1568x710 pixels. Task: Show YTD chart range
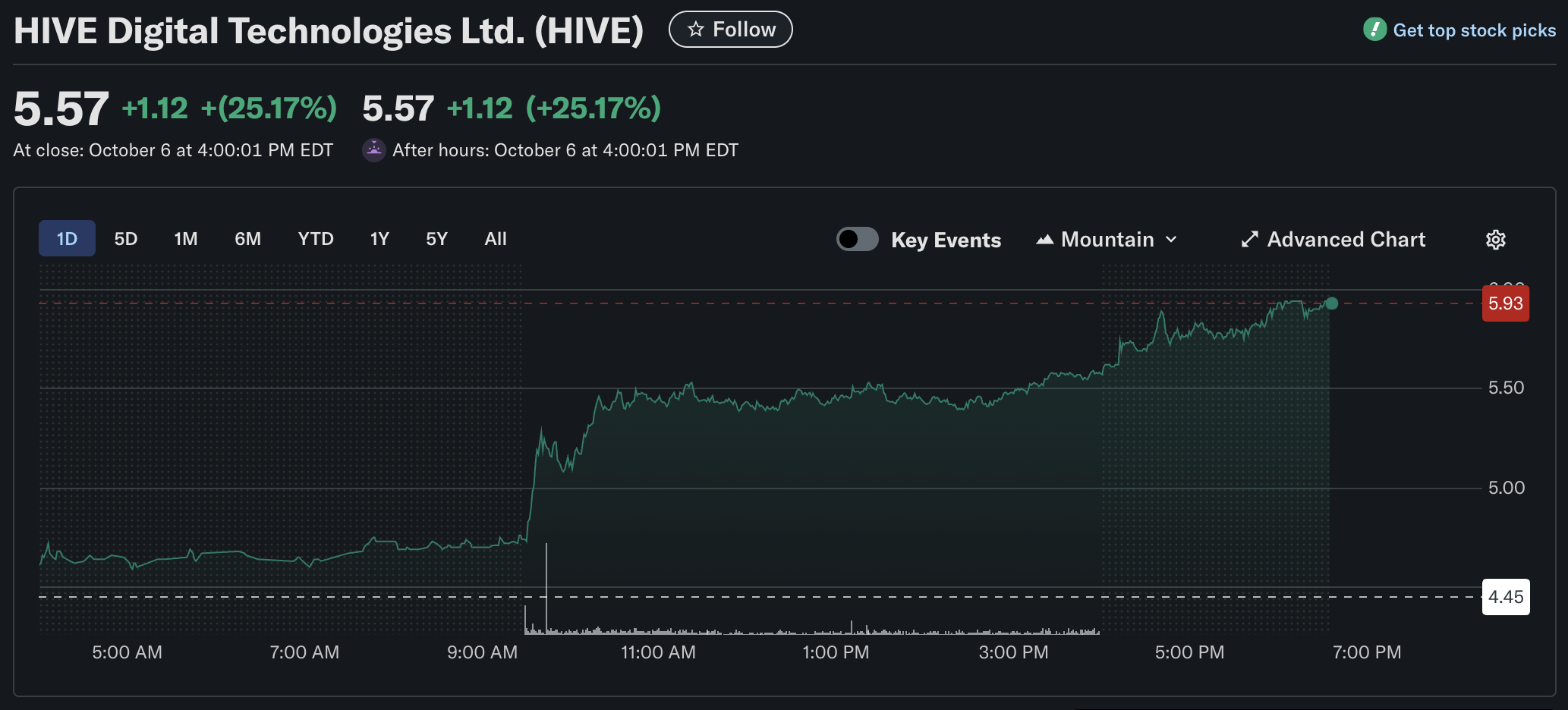[316, 239]
